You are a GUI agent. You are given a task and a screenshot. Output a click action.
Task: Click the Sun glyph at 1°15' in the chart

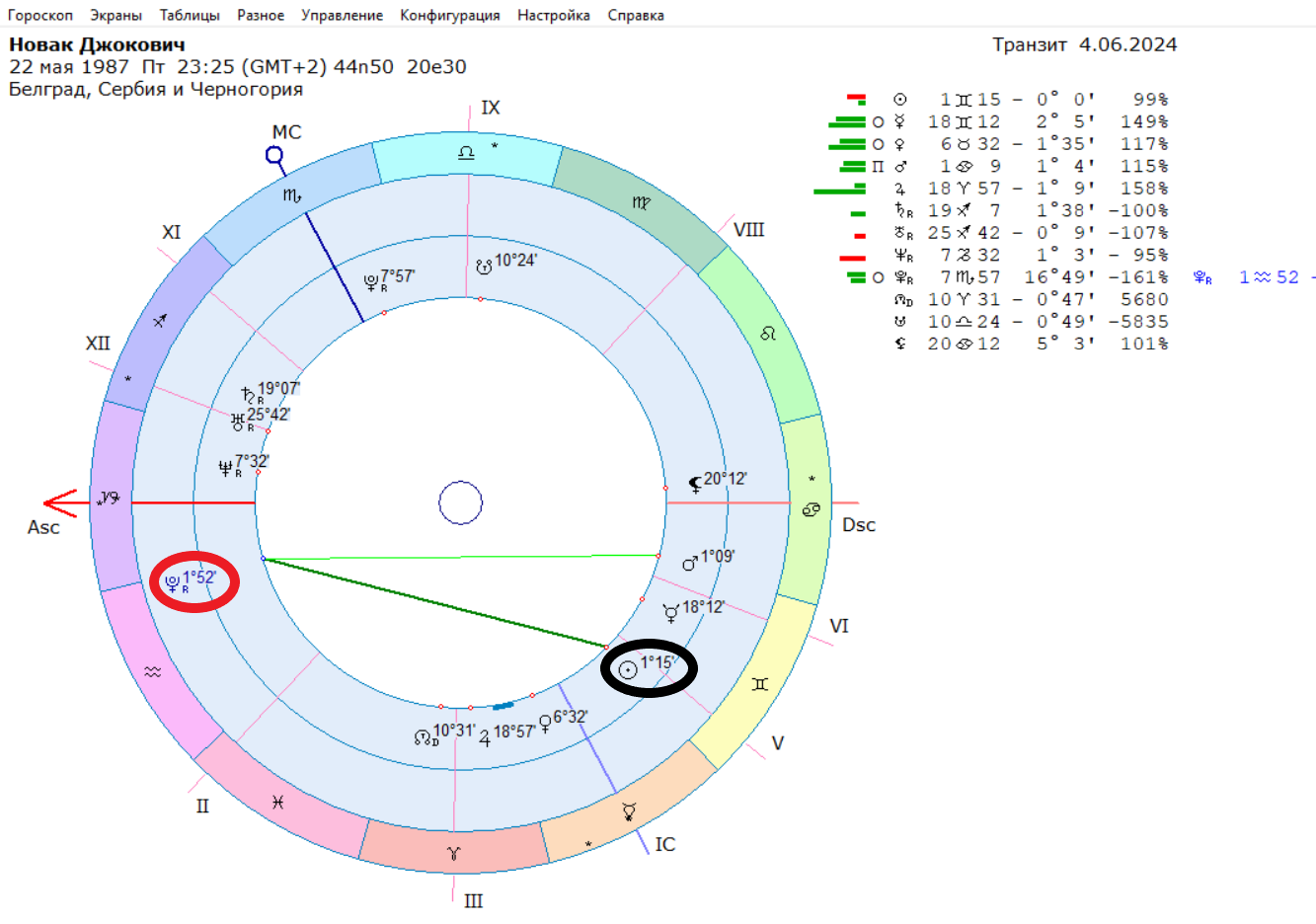[x=627, y=671]
